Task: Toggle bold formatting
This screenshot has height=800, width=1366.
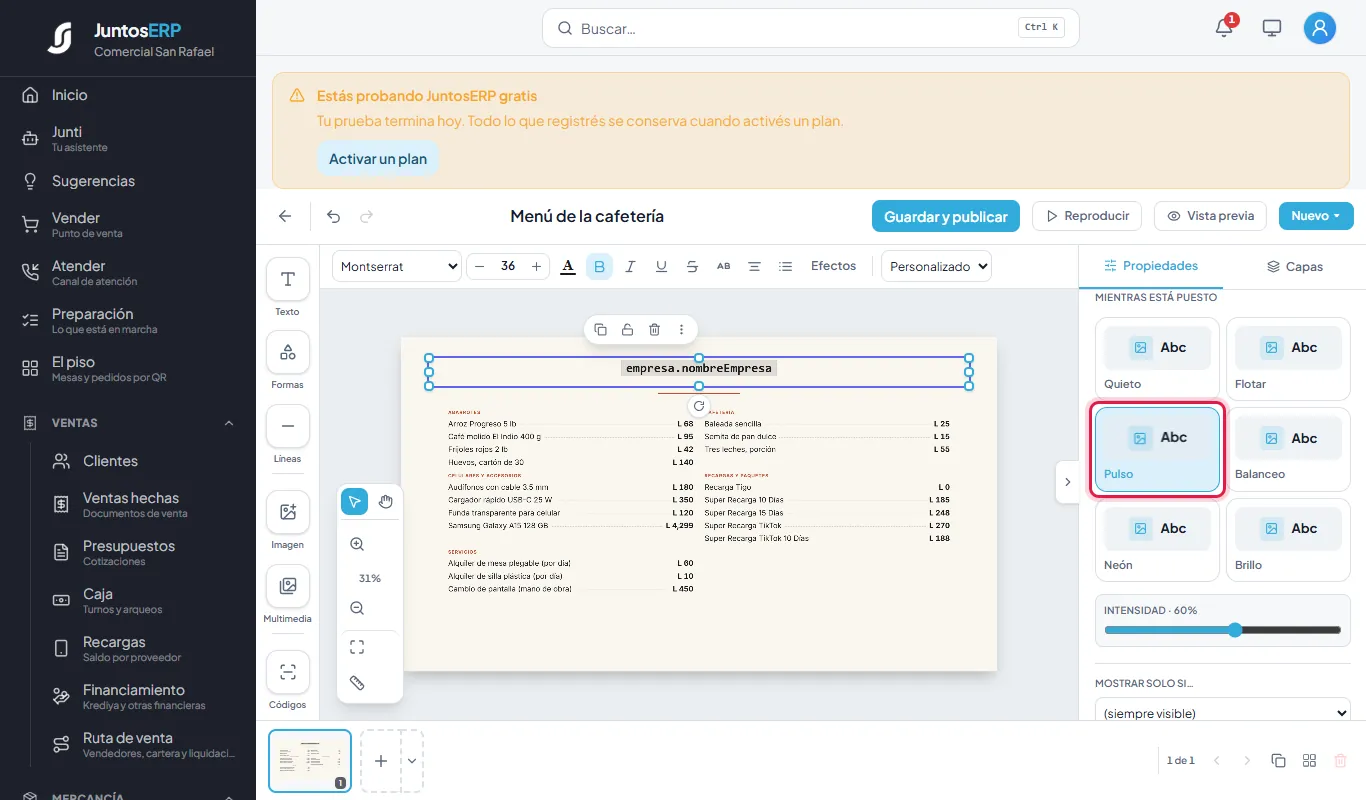Action: 599,266
